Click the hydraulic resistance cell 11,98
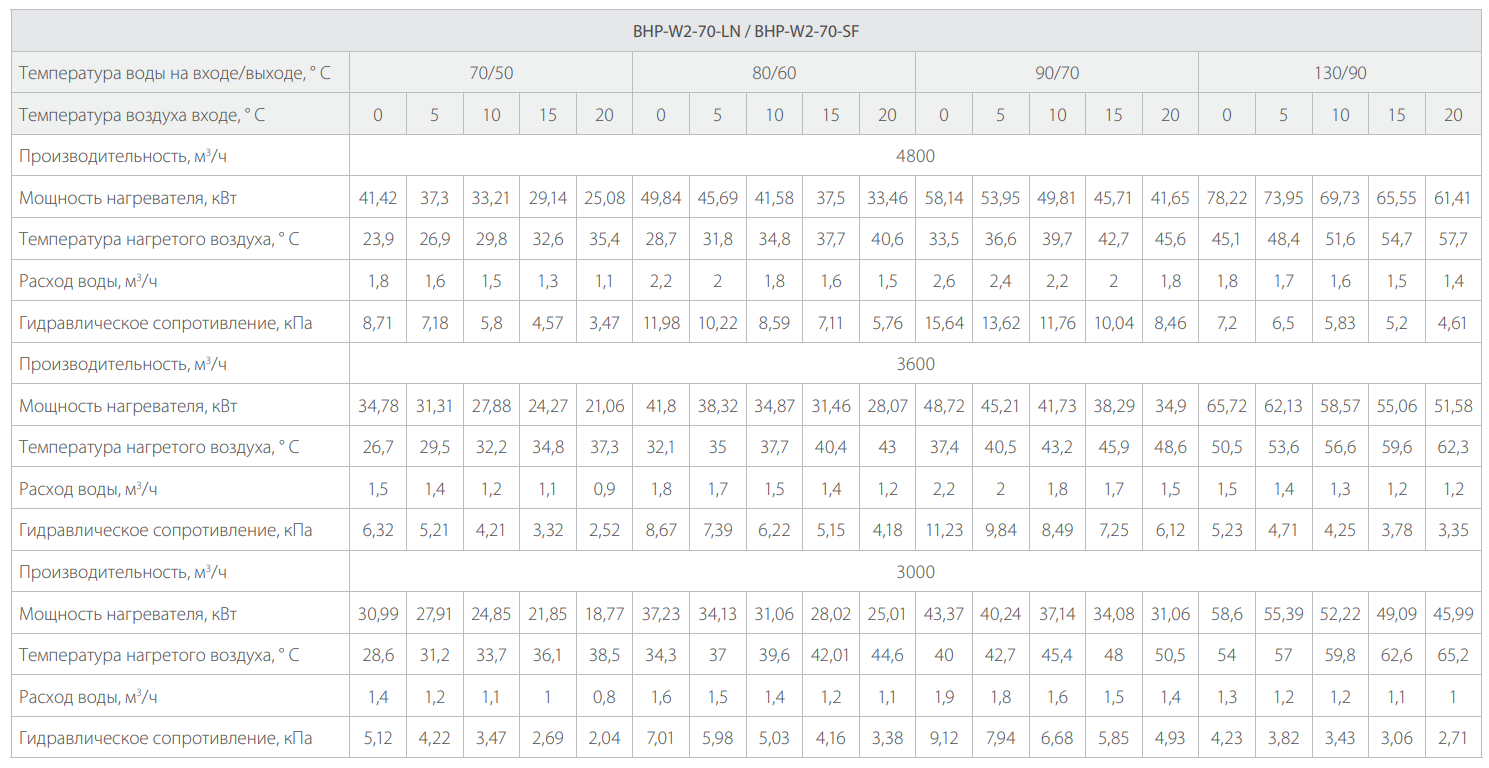Screen dimensions: 1489x768 point(661,322)
